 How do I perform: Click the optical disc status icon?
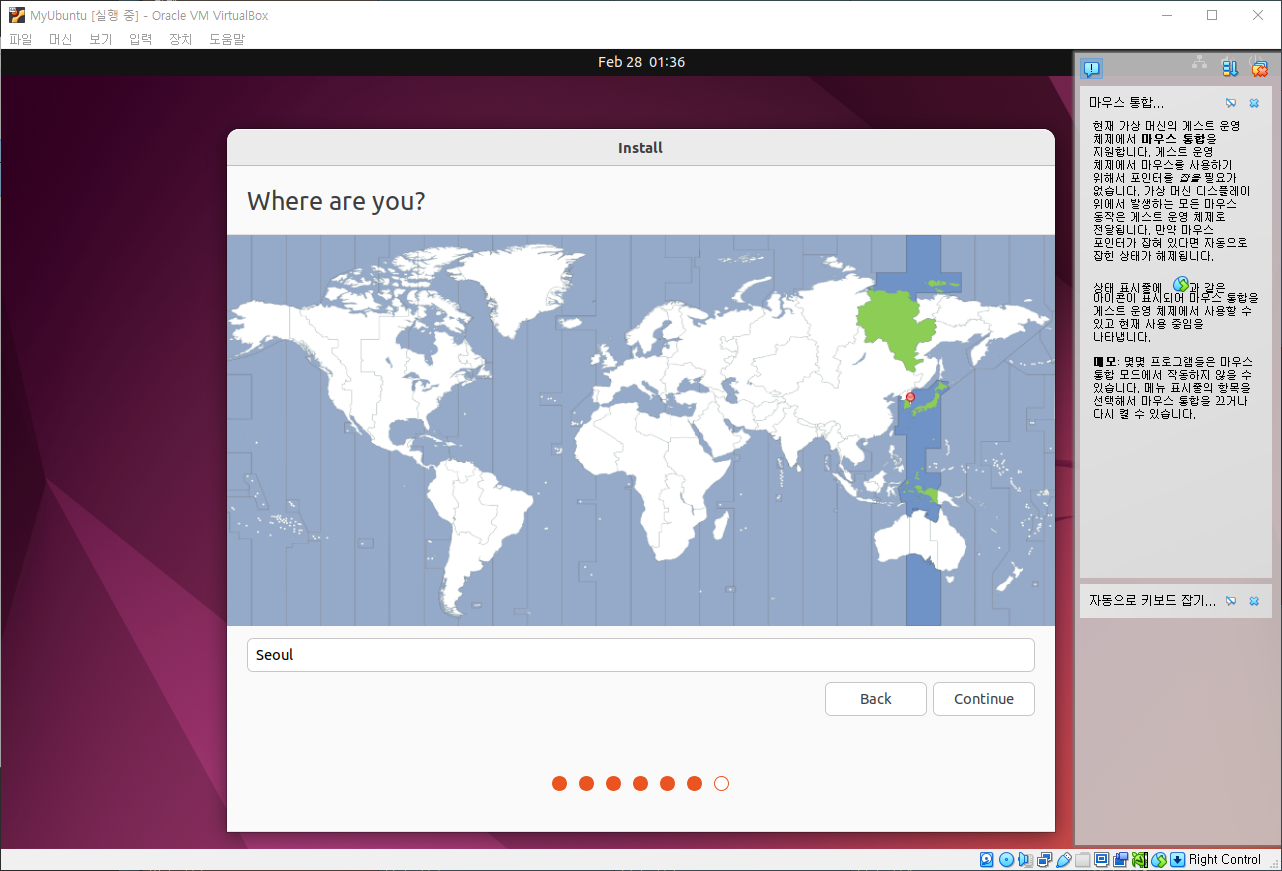(x=1006, y=860)
